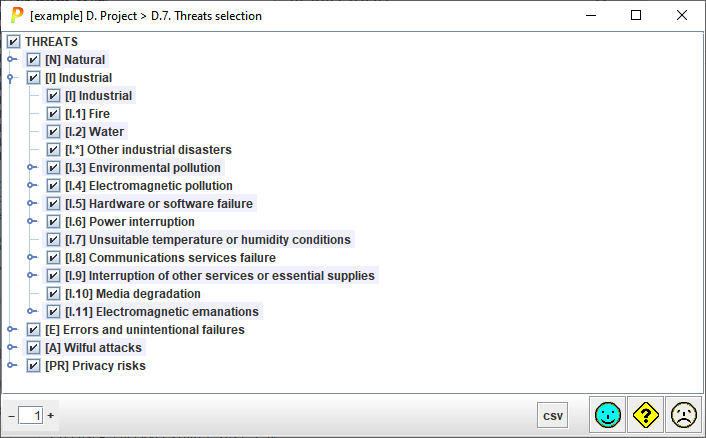Click the PILAR app icon in title bar
The width and height of the screenshot is (706, 438).
point(16,16)
